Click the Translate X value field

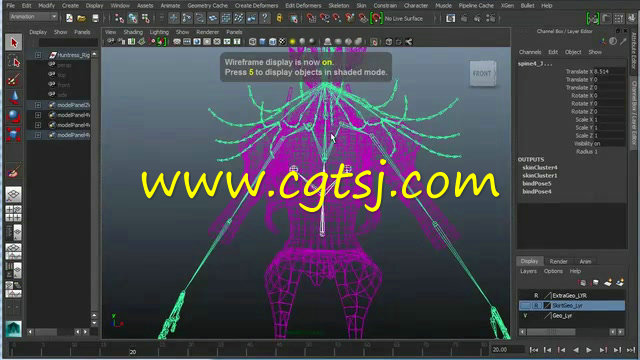[x=609, y=71]
